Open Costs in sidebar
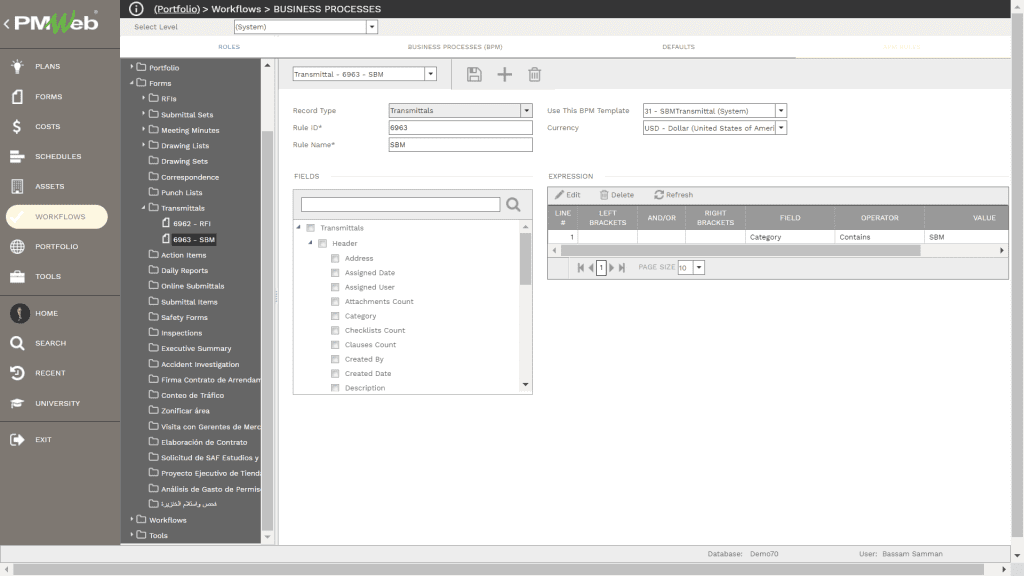 47,126
